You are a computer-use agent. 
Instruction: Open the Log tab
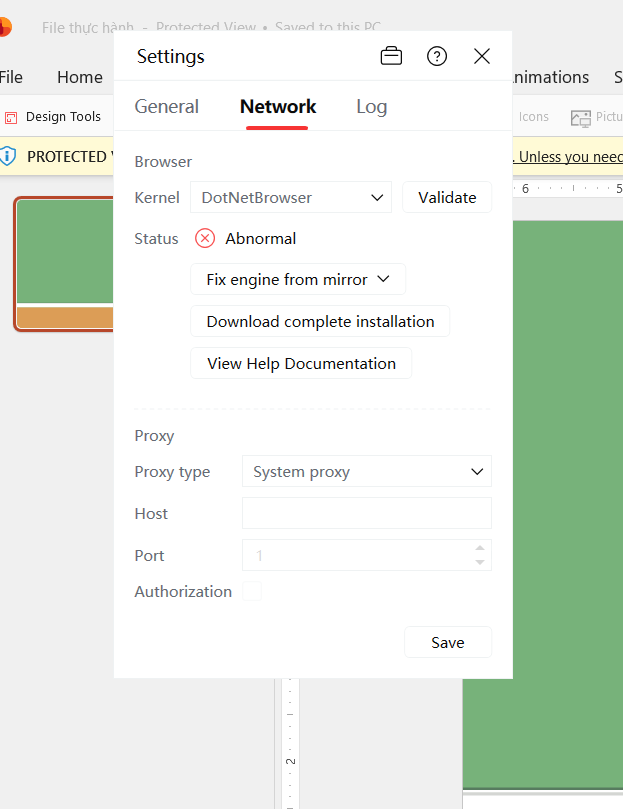(x=371, y=106)
